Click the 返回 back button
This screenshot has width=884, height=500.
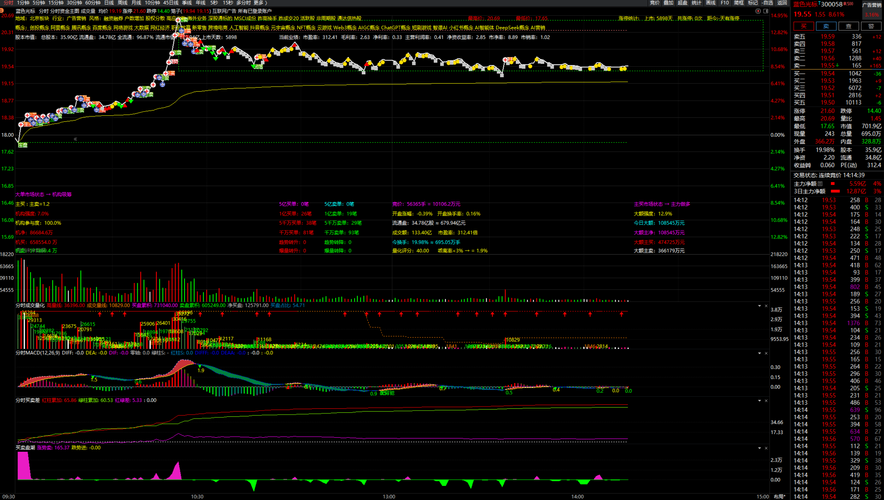coord(782,3)
